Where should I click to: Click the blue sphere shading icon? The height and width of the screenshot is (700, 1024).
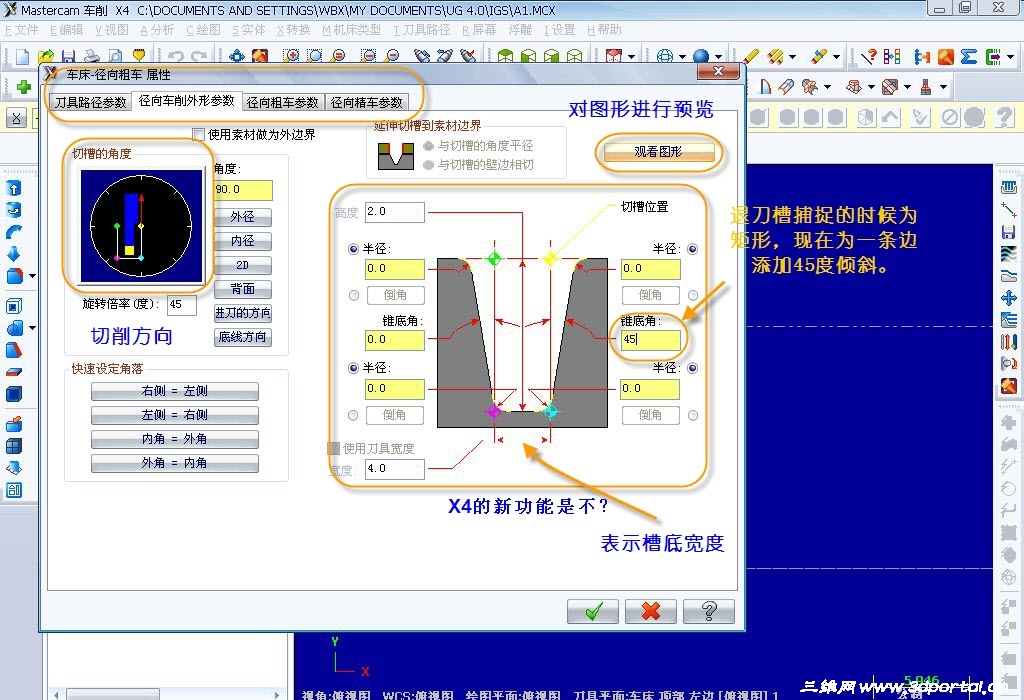(x=701, y=57)
